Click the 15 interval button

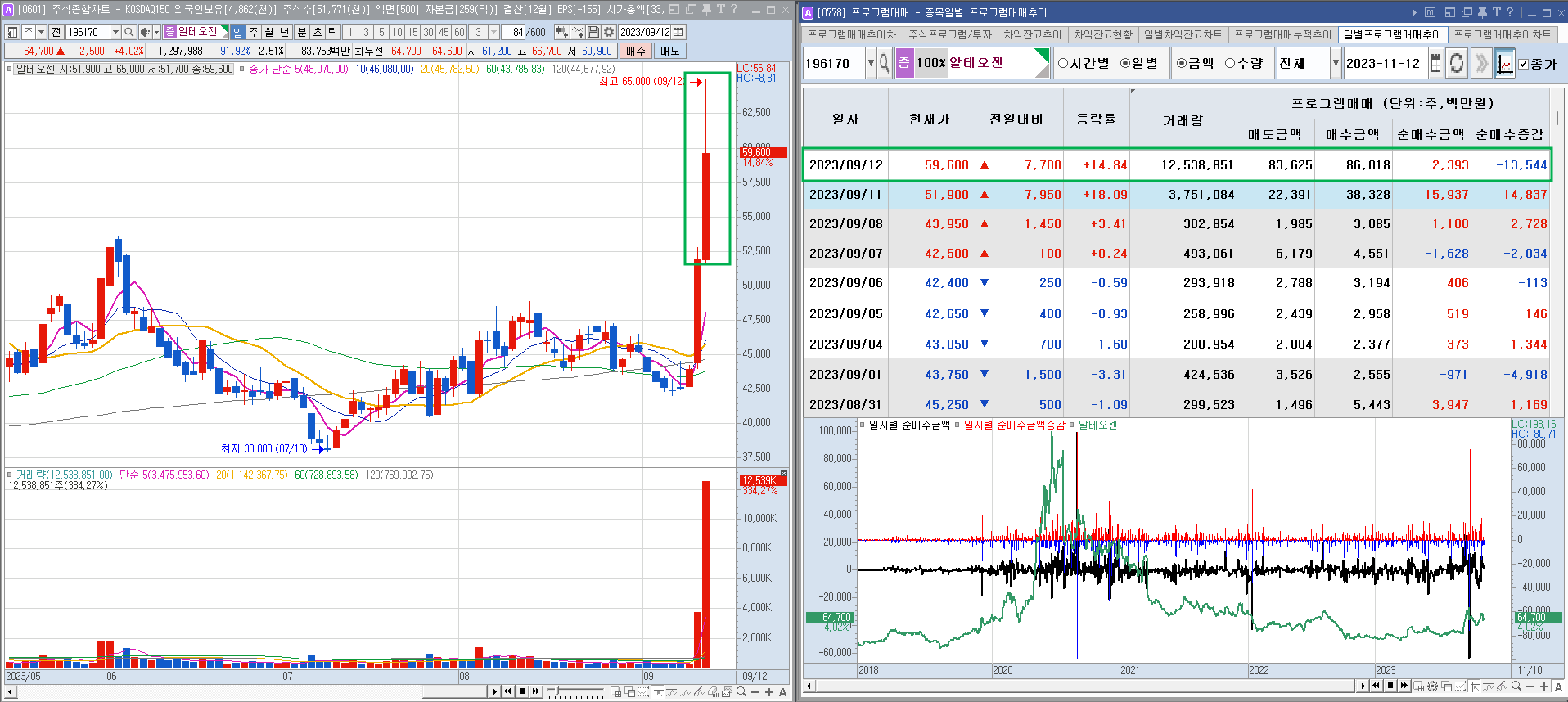[412, 32]
